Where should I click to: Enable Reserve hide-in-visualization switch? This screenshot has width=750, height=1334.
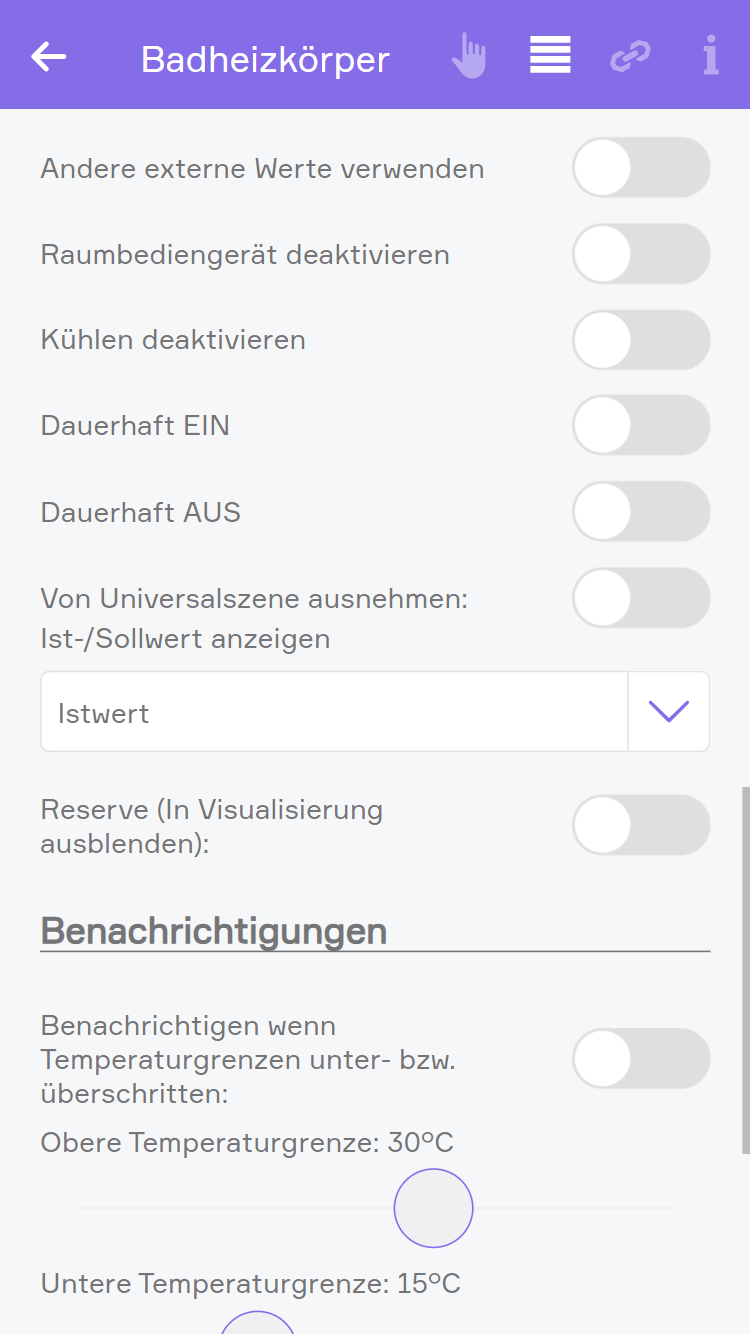[640, 825]
